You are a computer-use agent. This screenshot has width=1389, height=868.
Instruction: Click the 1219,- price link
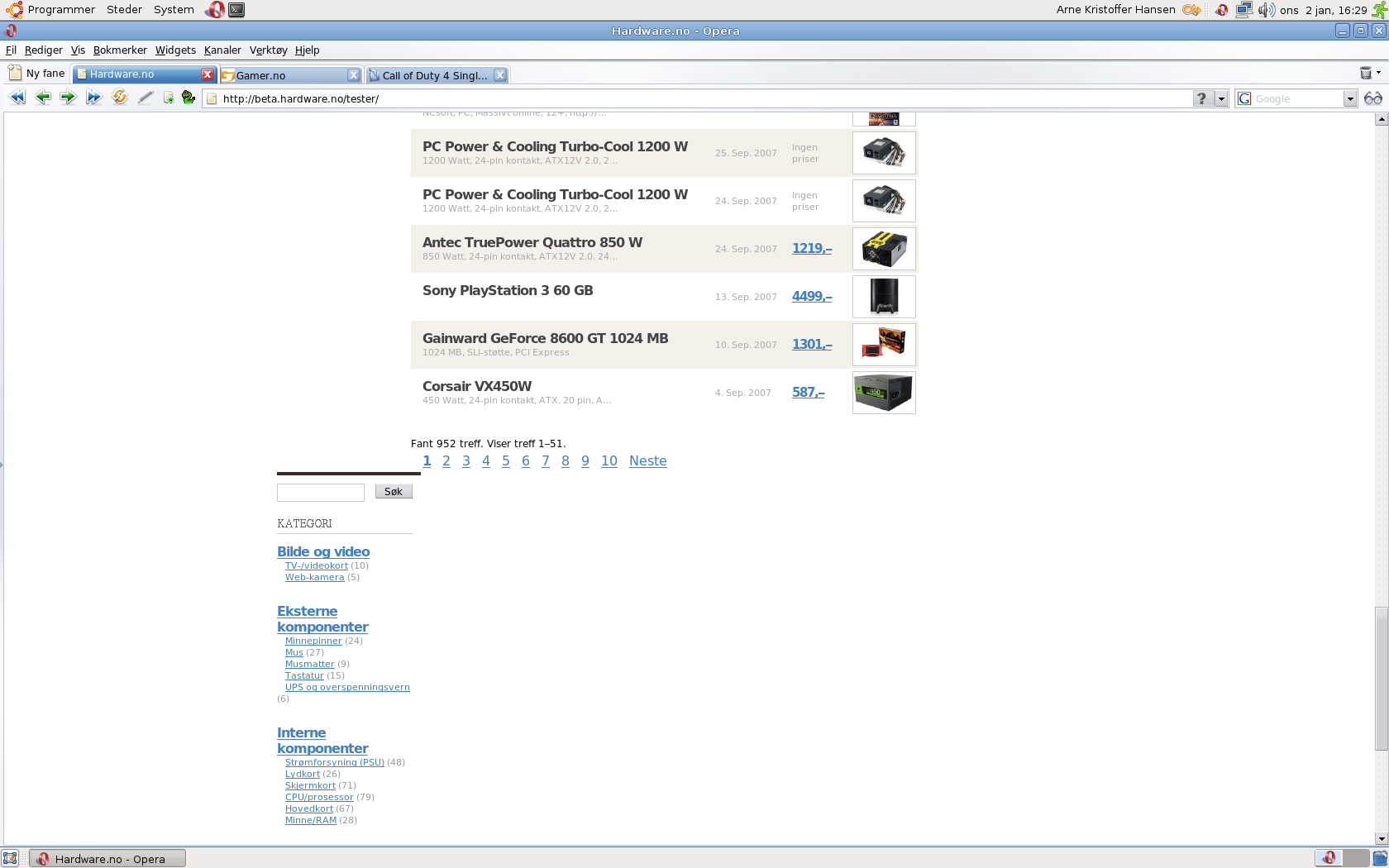point(812,248)
